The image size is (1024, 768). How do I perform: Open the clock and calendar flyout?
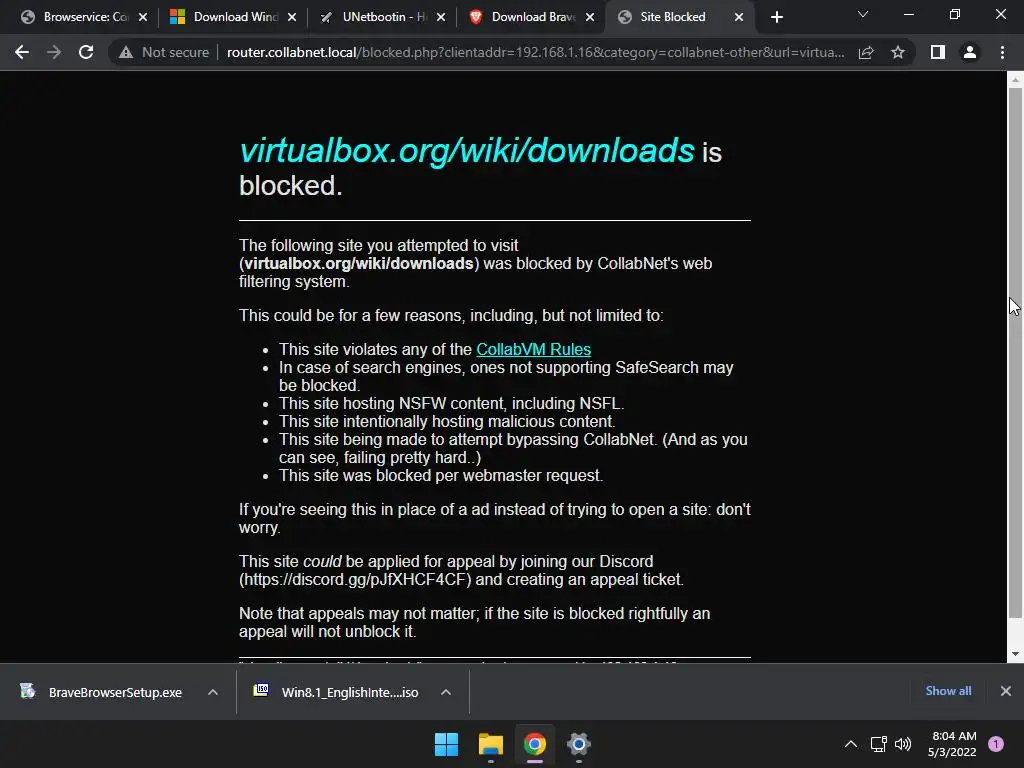click(x=952, y=744)
